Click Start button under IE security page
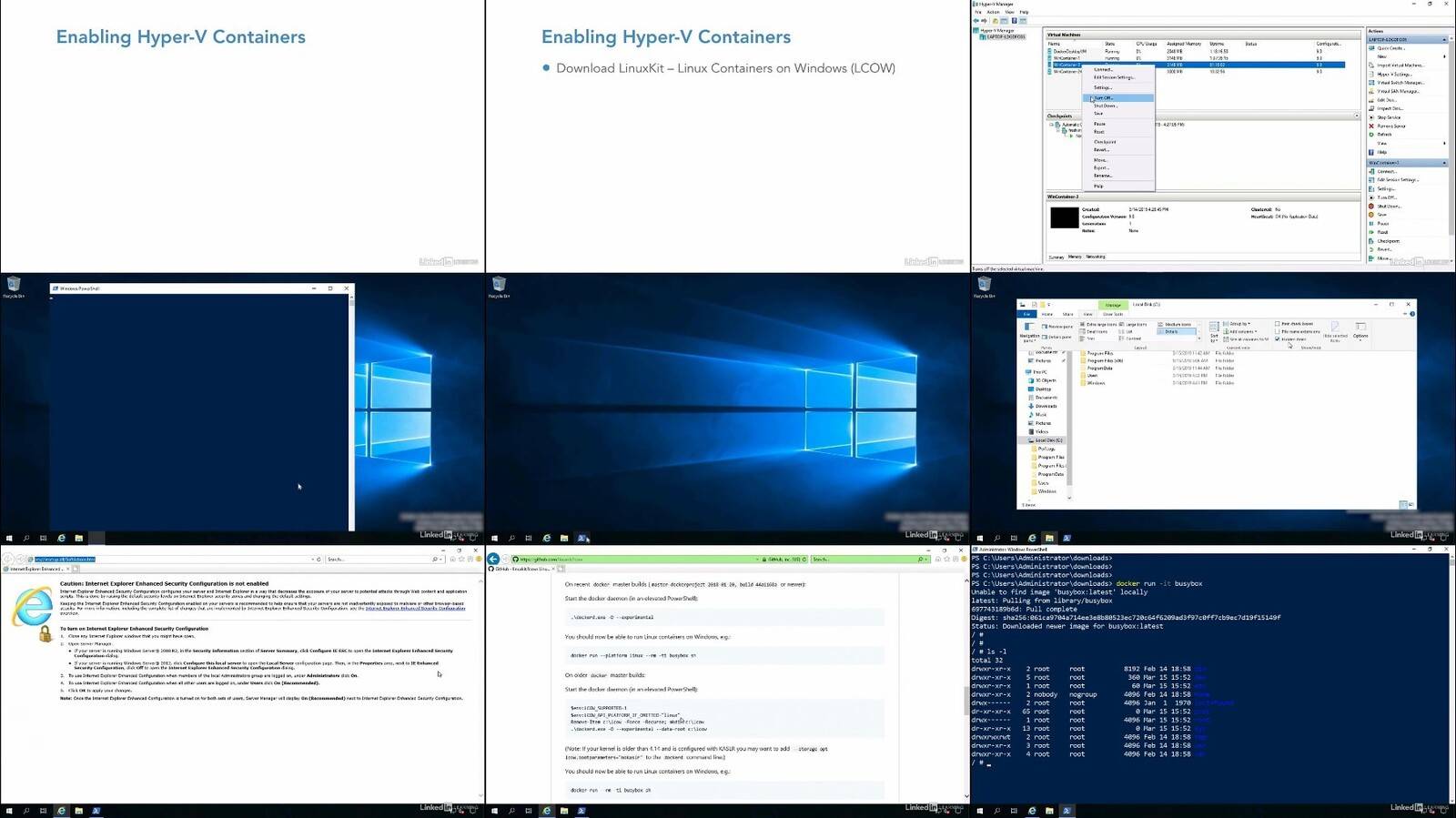This screenshot has height=818, width=1456. (x=9, y=811)
